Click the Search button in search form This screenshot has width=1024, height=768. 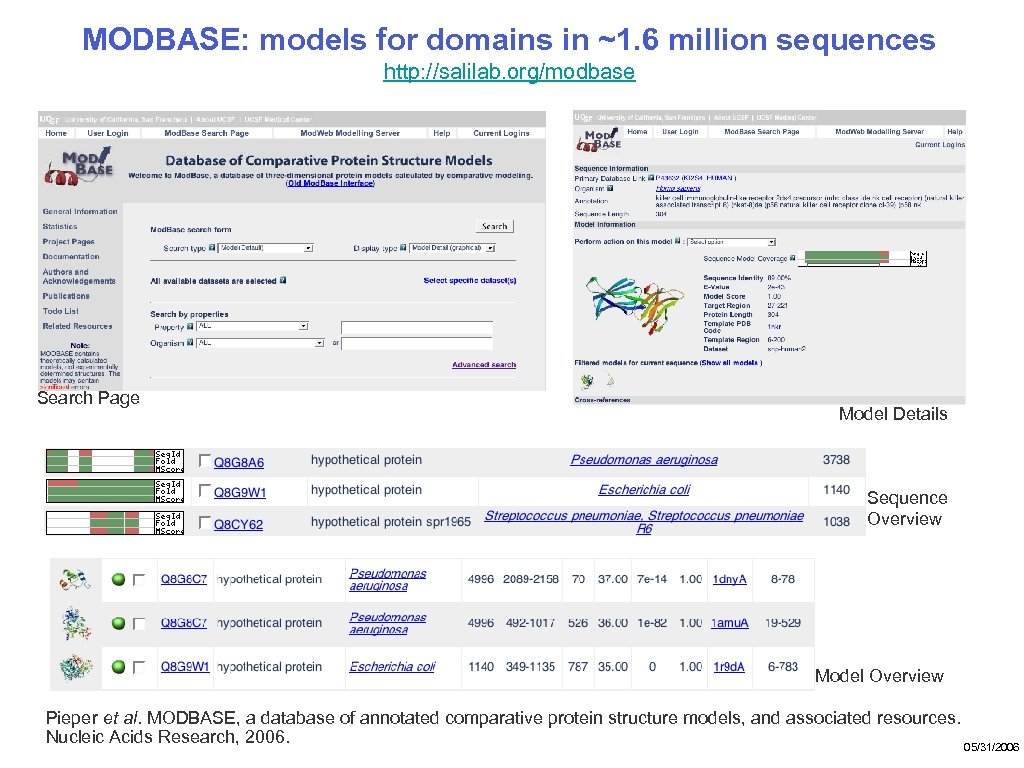click(x=494, y=226)
